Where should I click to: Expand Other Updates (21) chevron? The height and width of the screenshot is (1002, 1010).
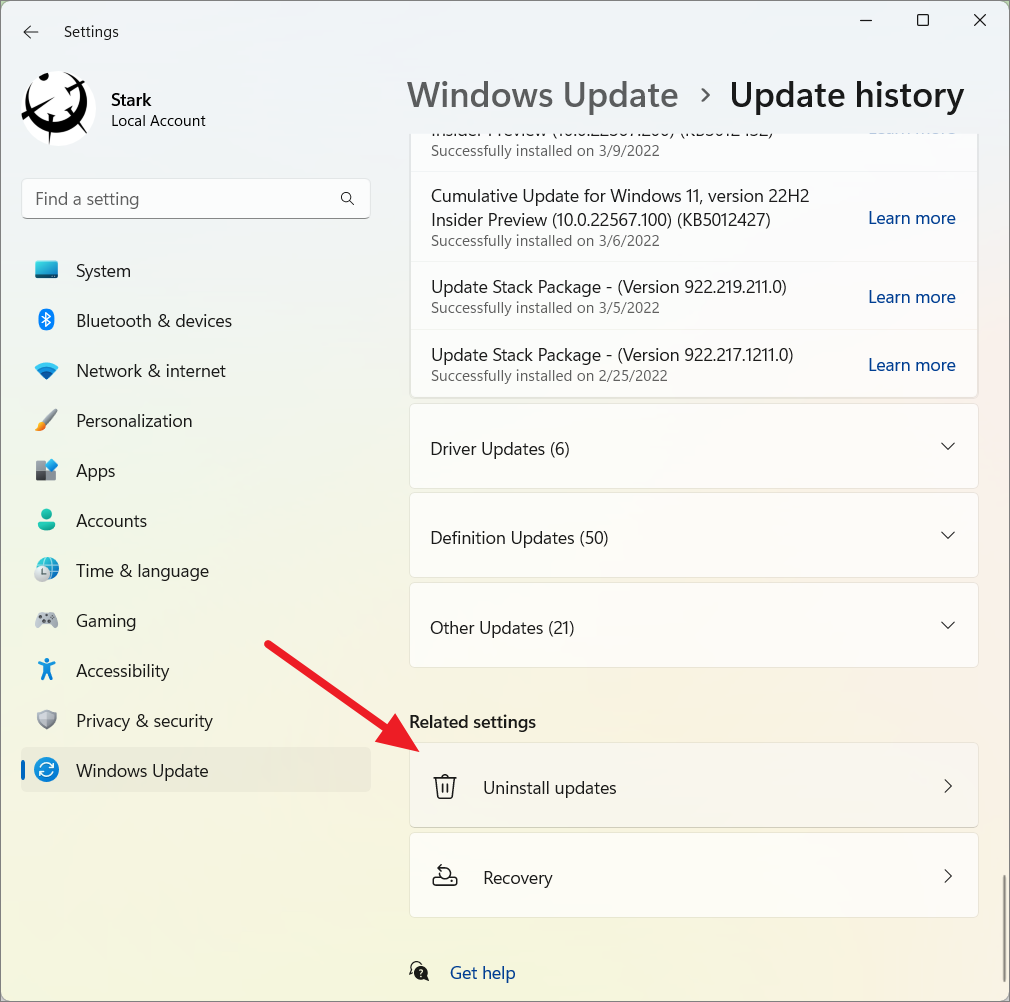(948, 625)
